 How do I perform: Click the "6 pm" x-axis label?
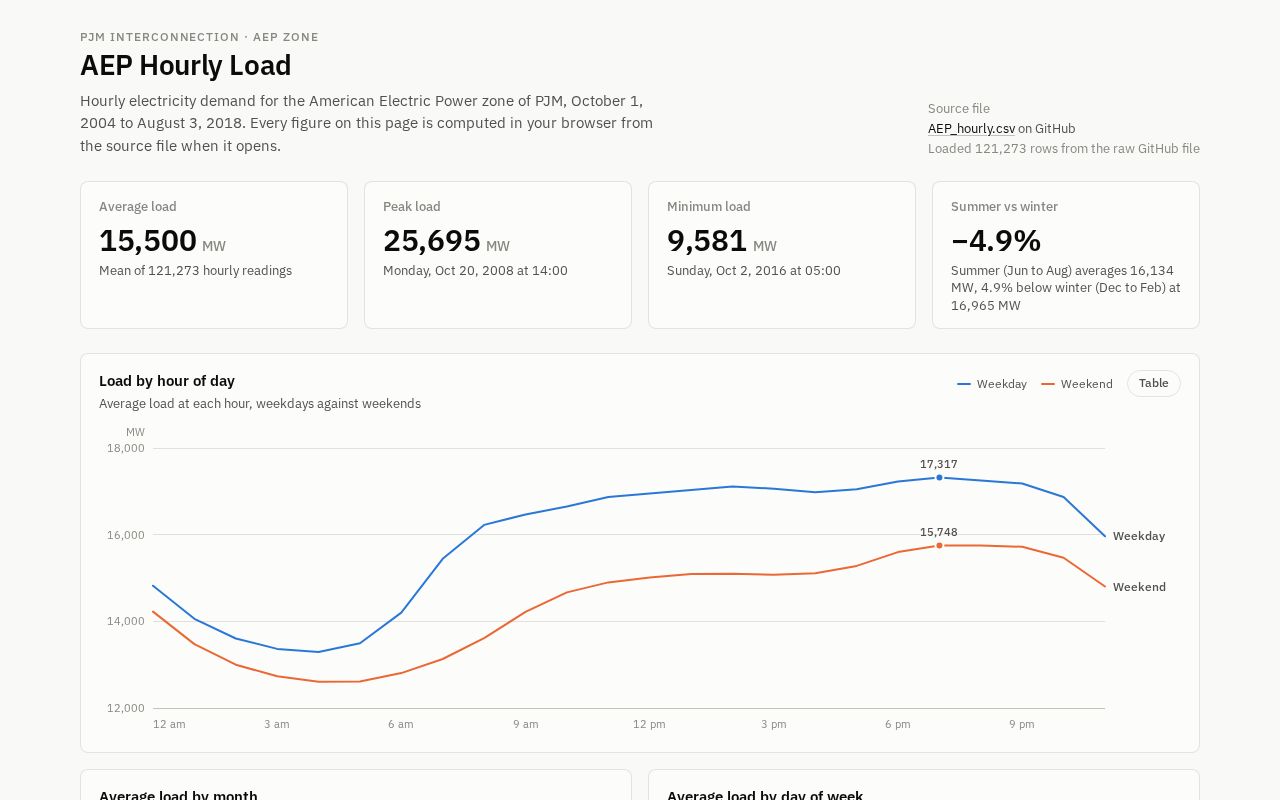point(898,724)
